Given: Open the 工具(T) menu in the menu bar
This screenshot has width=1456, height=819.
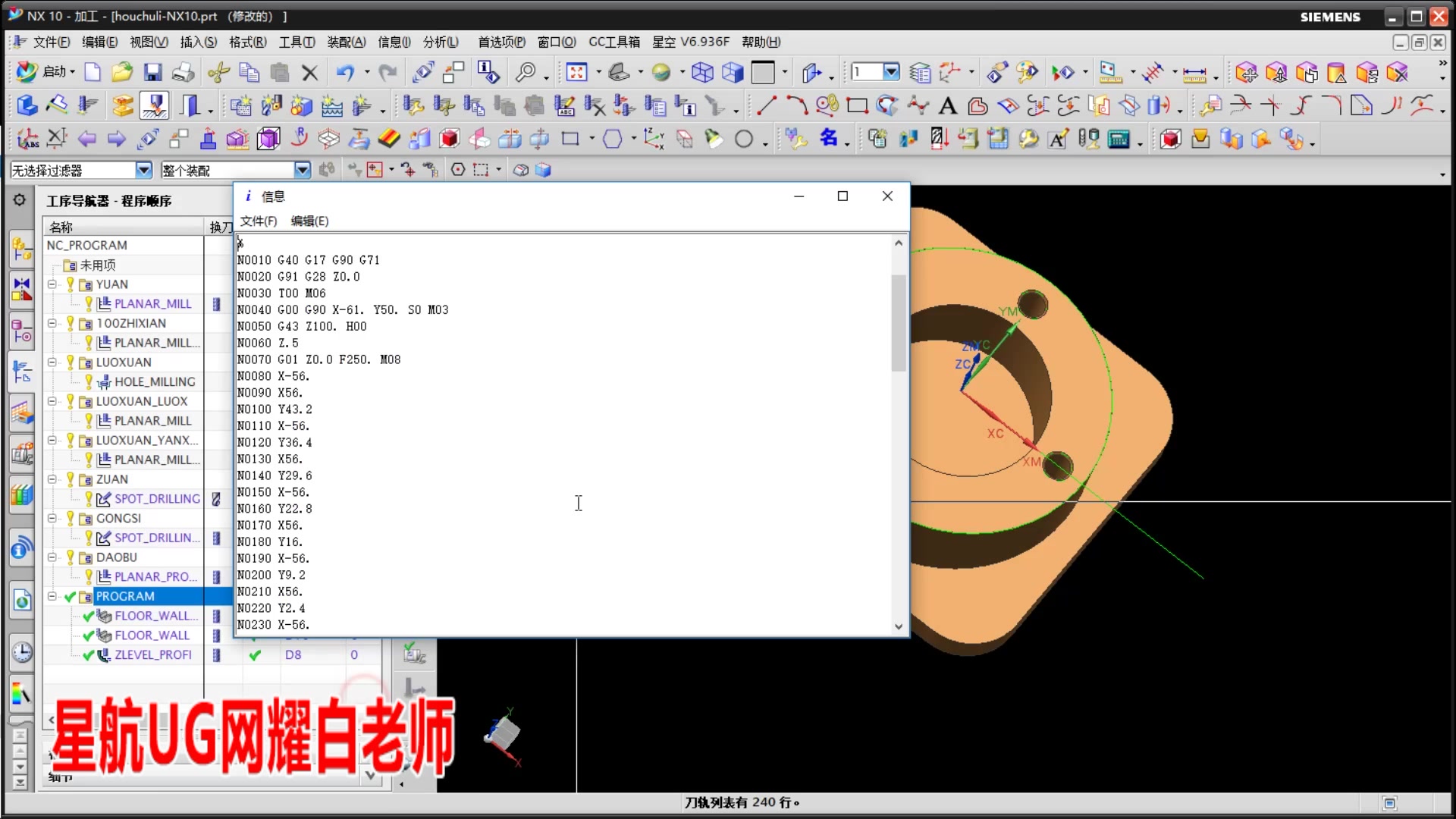Looking at the screenshot, I should [297, 42].
